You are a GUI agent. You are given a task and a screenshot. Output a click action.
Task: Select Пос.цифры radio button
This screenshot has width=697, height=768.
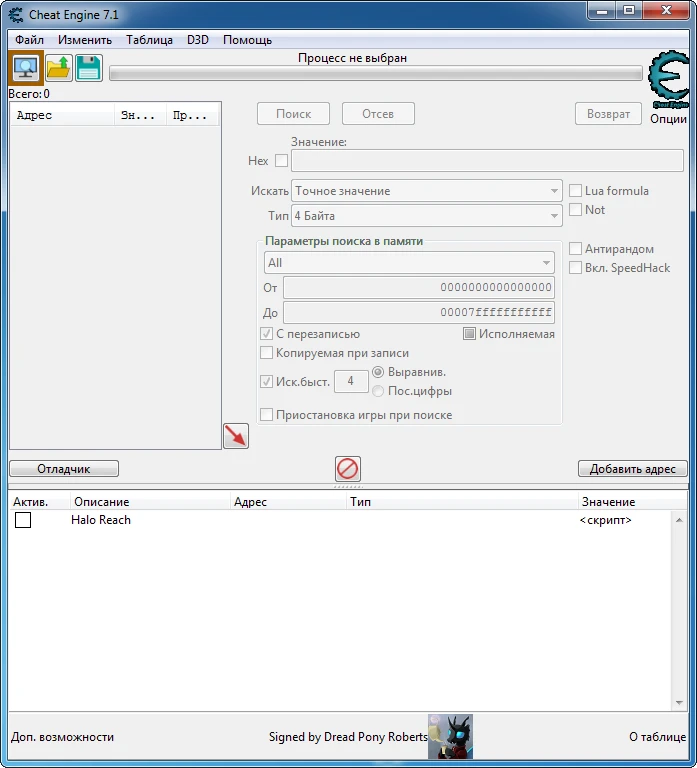coord(378,391)
